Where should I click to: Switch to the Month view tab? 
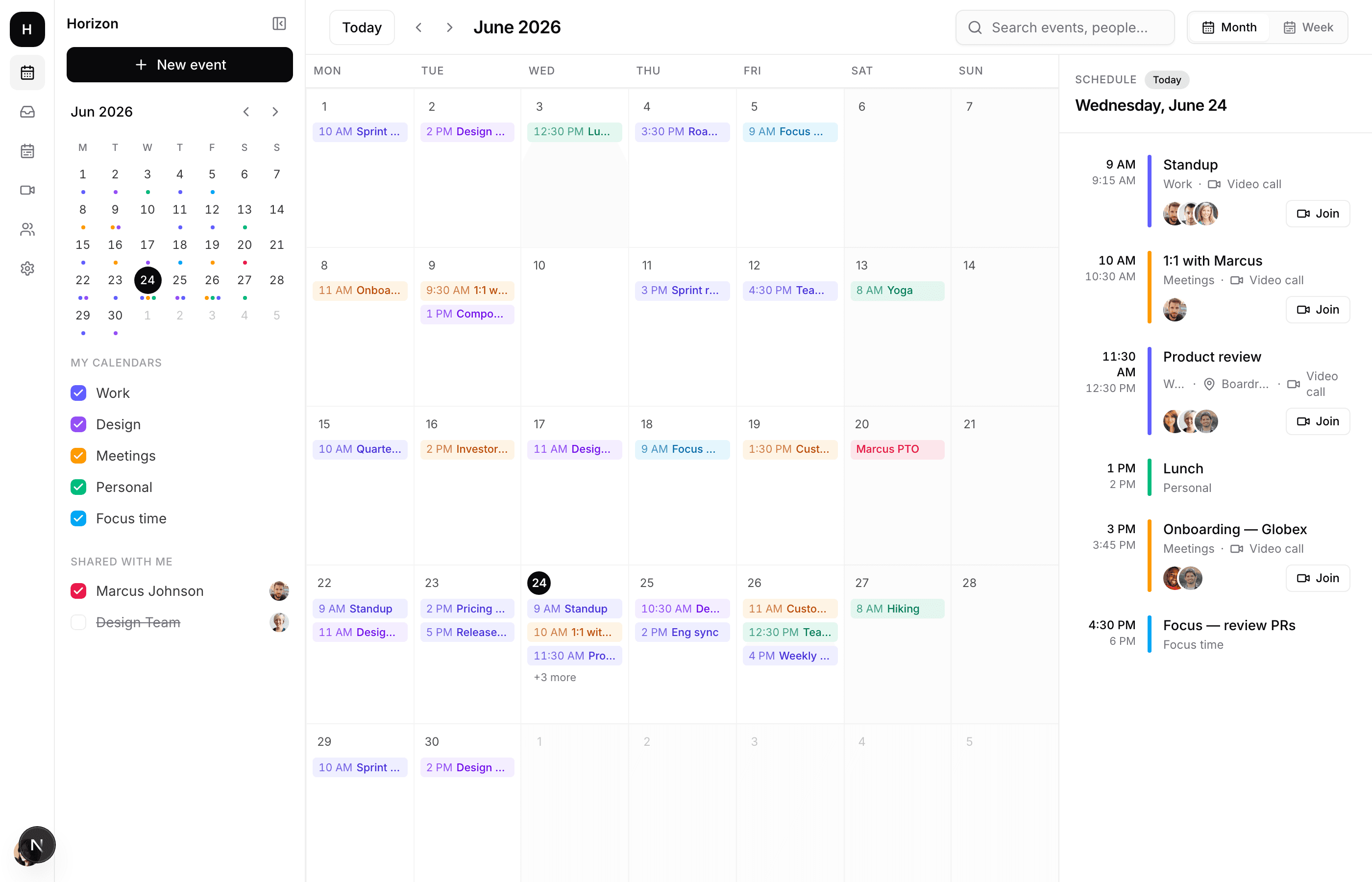click(x=1229, y=27)
